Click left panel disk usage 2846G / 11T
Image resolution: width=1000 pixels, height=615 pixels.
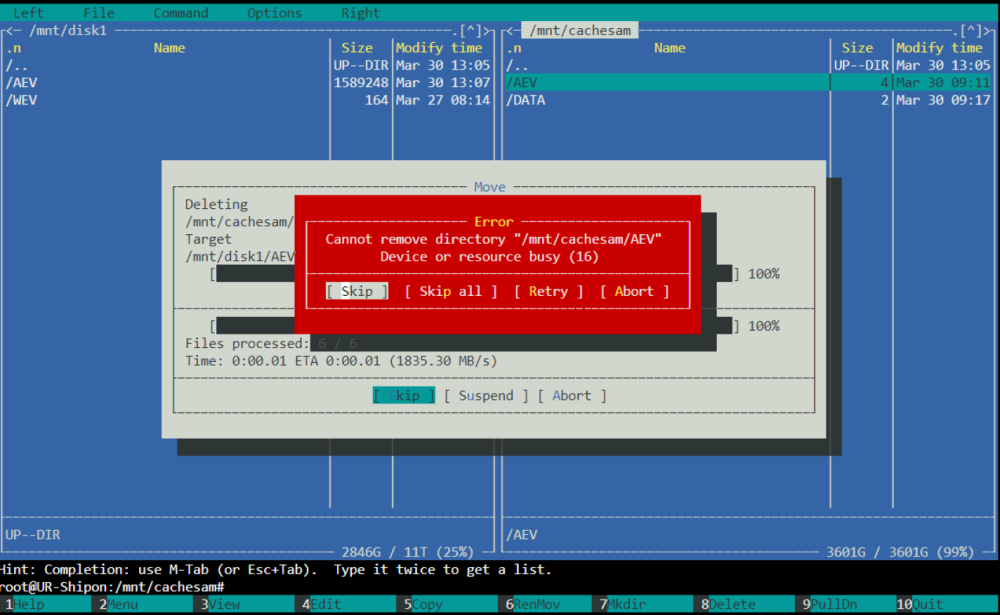pyautogui.click(x=408, y=552)
